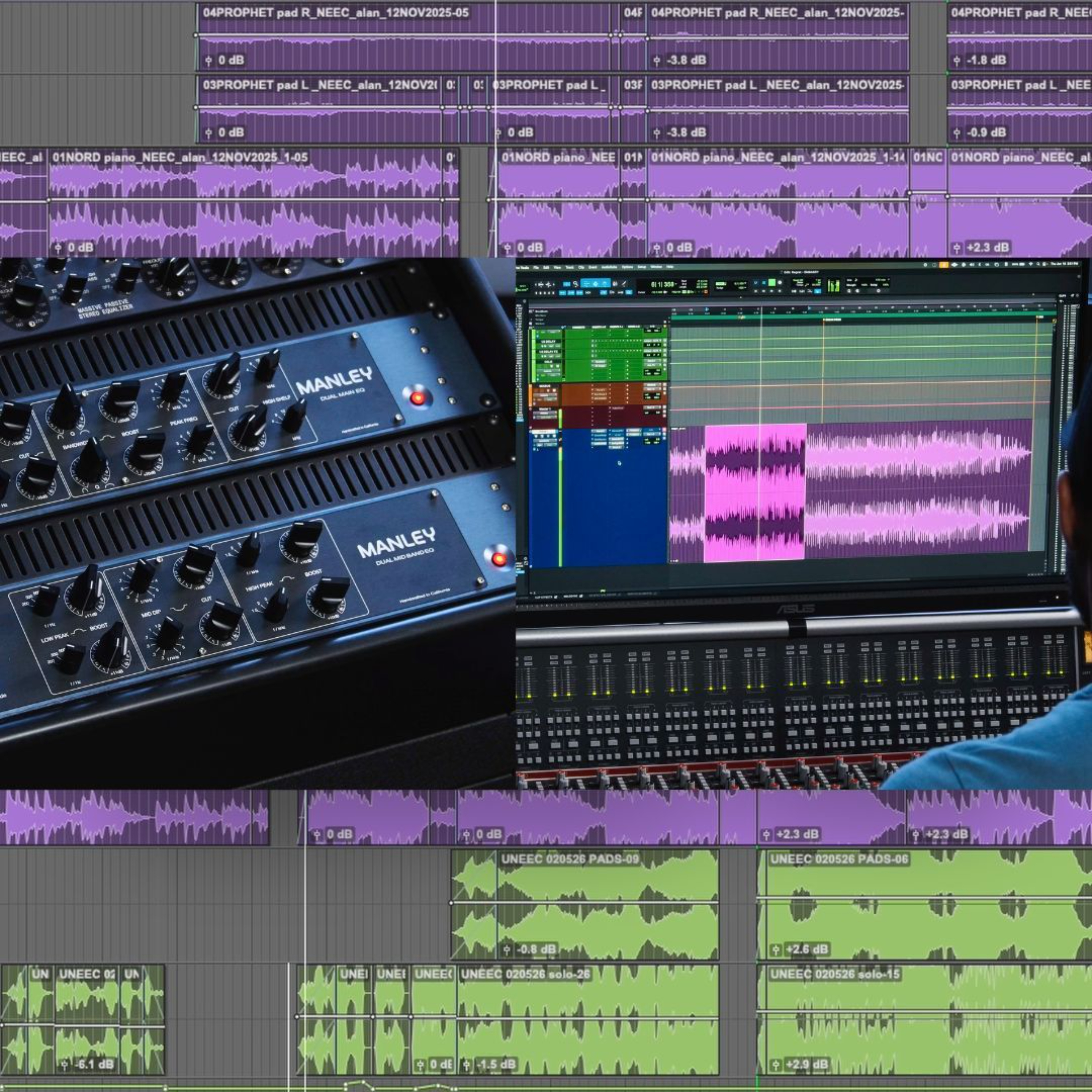Open the AudioSuite menu on the monitor's Pro Tools
Screen dimensions: 1092x1092
[609, 267]
